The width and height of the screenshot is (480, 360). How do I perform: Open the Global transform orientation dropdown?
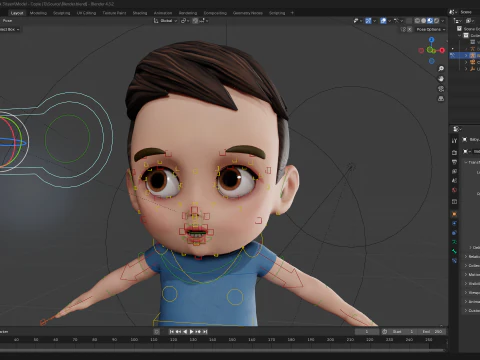tap(166, 21)
